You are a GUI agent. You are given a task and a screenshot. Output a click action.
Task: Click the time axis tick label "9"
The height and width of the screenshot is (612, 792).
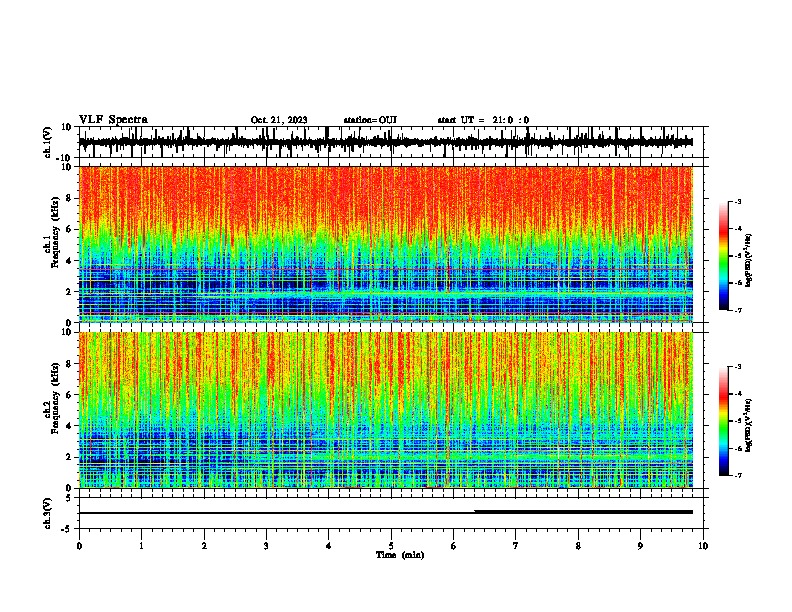click(x=640, y=546)
